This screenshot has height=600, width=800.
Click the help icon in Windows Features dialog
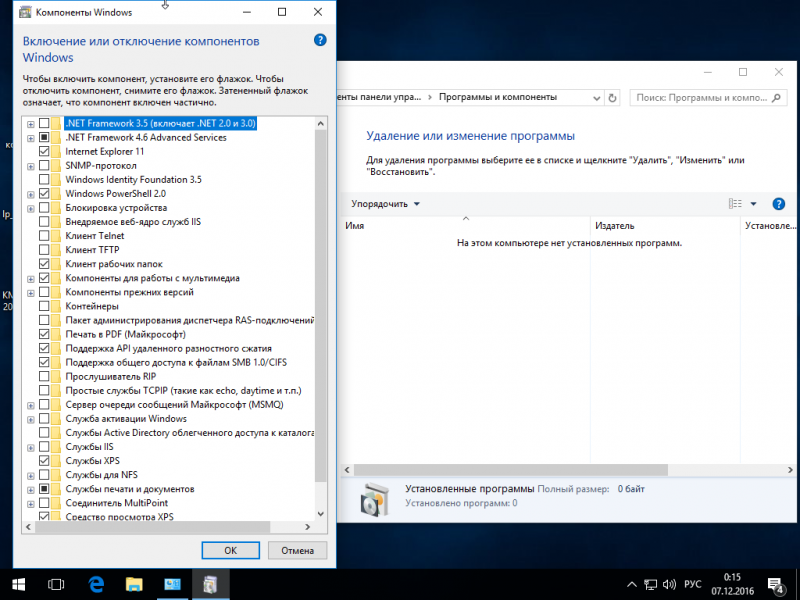[x=320, y=40]
